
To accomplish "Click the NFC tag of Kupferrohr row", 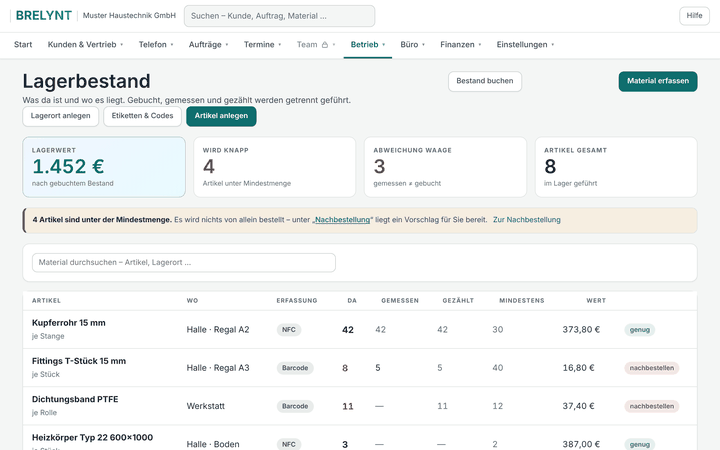I will (289, 330).
